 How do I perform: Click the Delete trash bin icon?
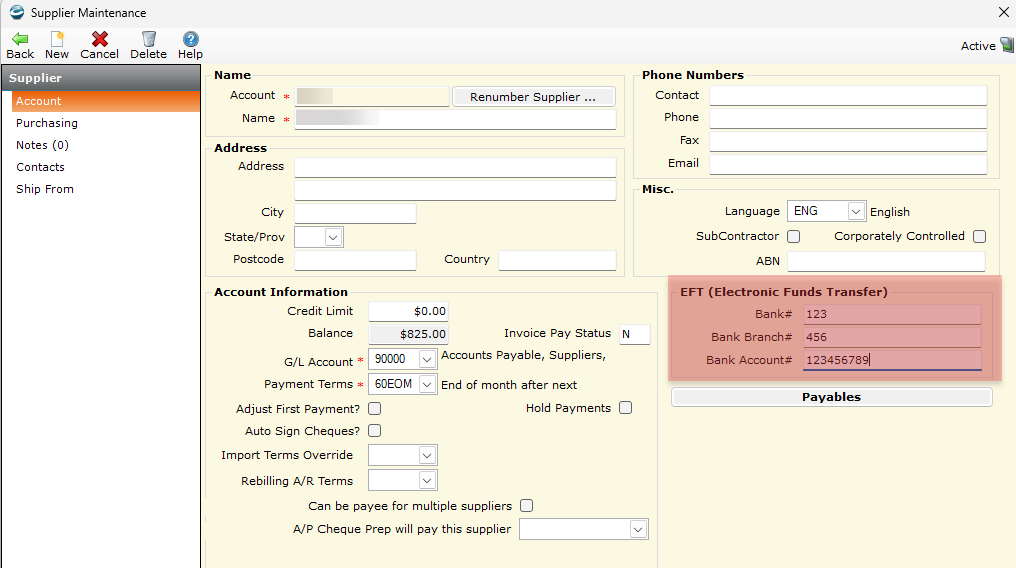[x=148, y=39]
